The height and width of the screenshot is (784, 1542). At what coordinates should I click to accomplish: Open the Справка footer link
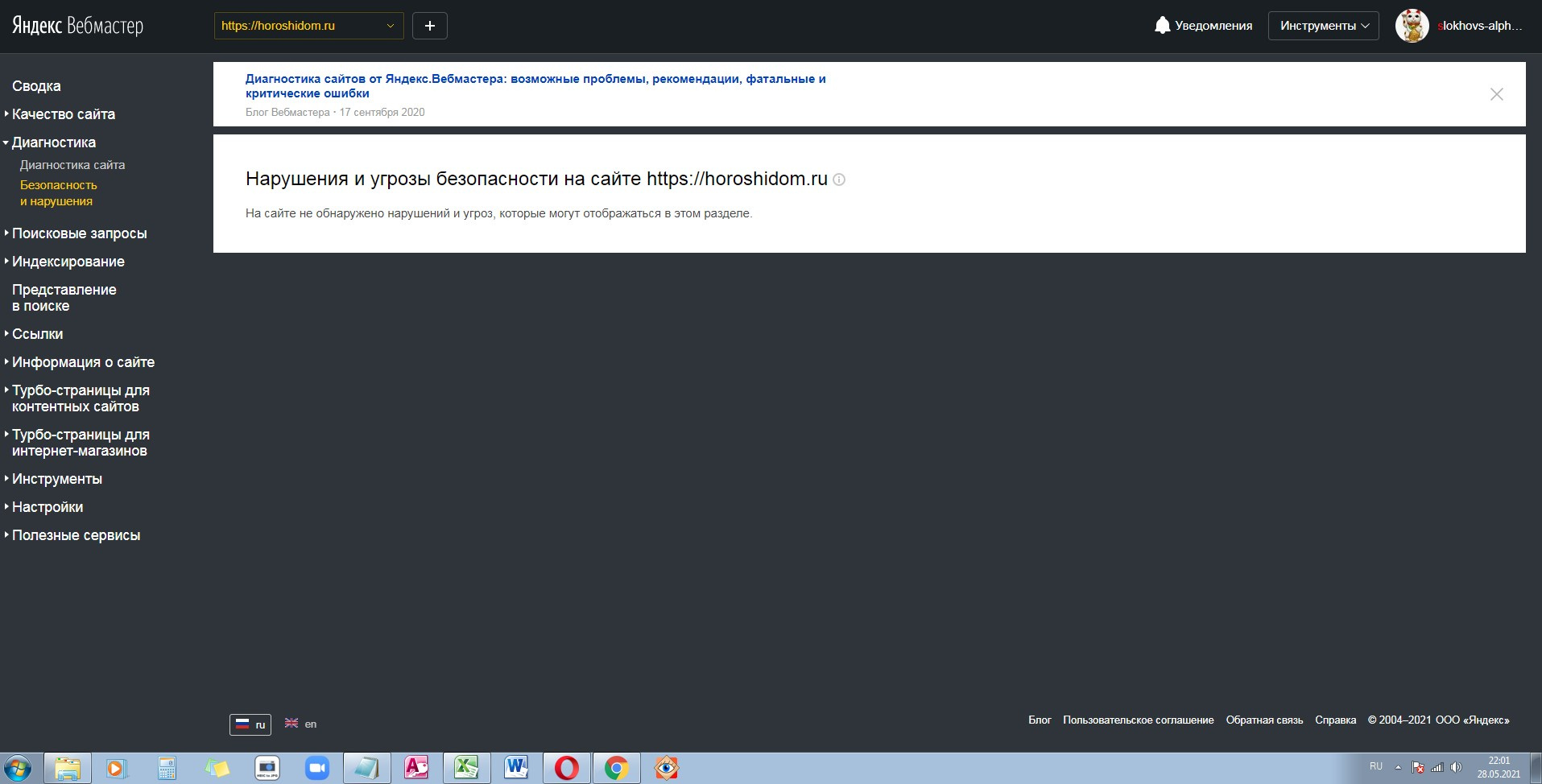tap(1335, 720)
